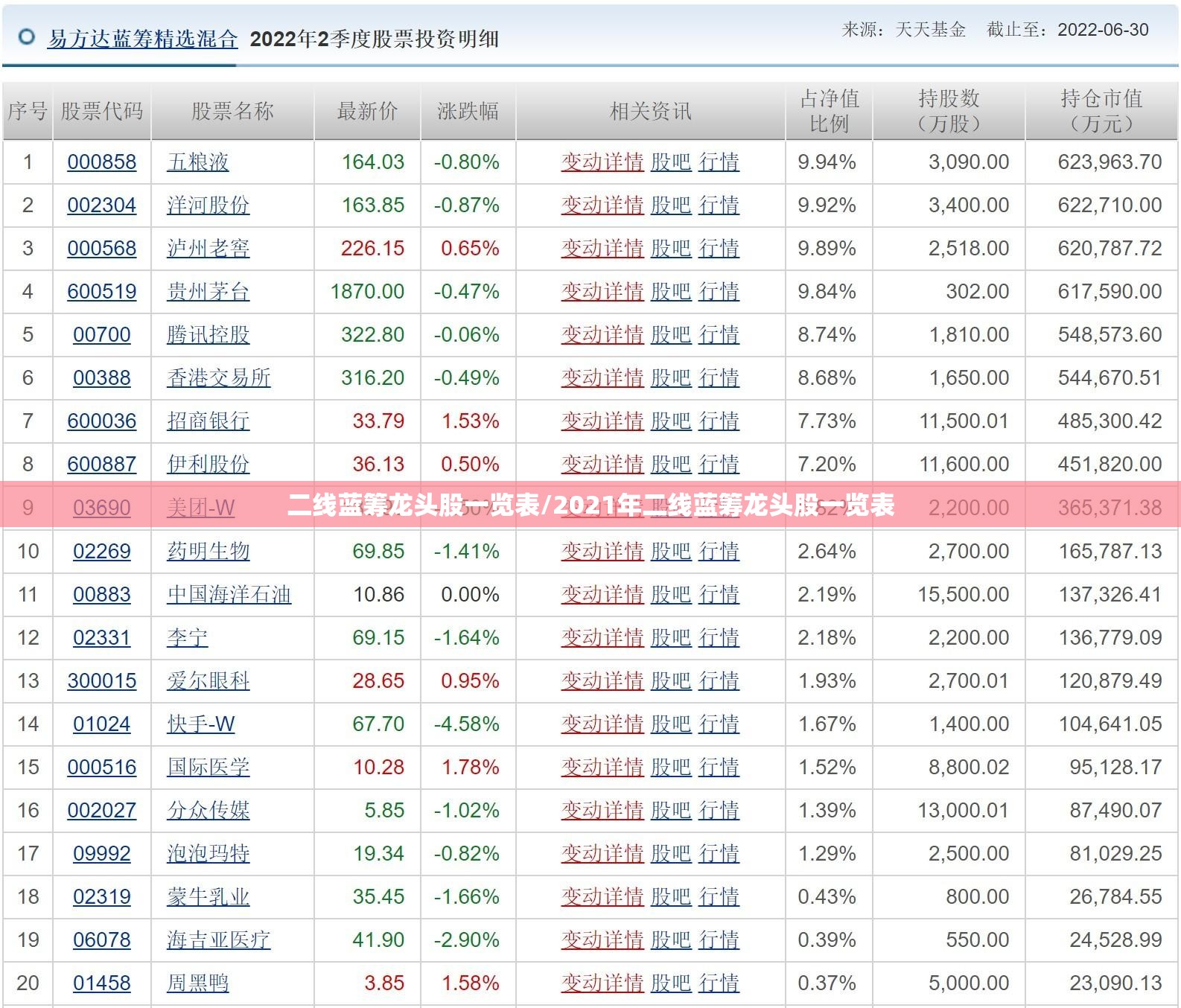The image size is (1181, 1008).
Task: Click the circle bullet icon before the fund title
Action: coord(27,36)
